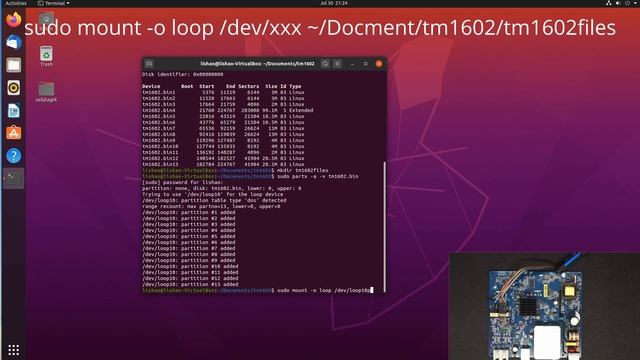This screenshot has height=360, width=640.
Task: Click the 'sudo mount -o loop' prompt line
Action: click(x=258, y=290)
